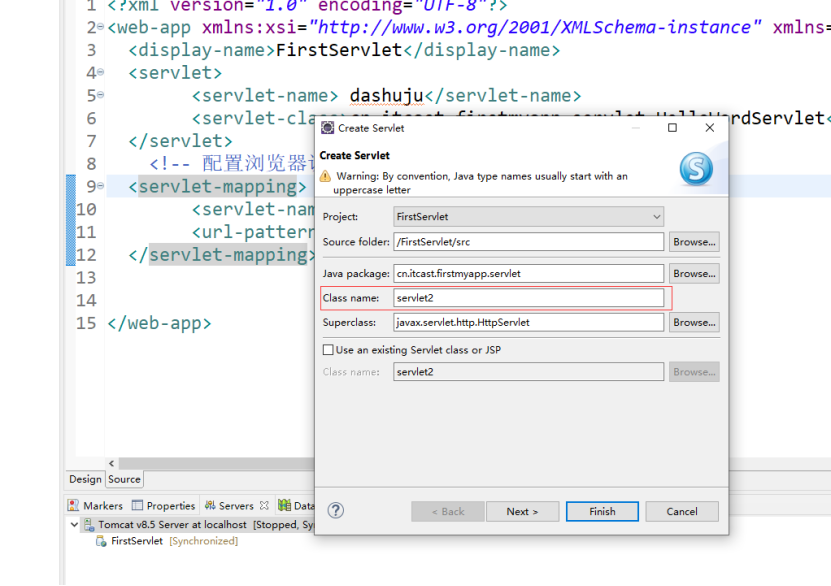Close the Create Servlet dialog
831x586 pixels.
(x=710, y=128)
